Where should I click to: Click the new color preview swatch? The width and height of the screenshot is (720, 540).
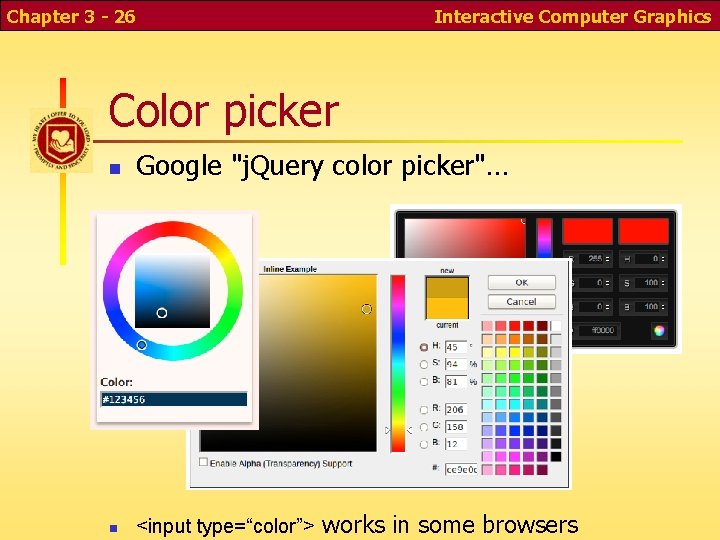[447, 287]
